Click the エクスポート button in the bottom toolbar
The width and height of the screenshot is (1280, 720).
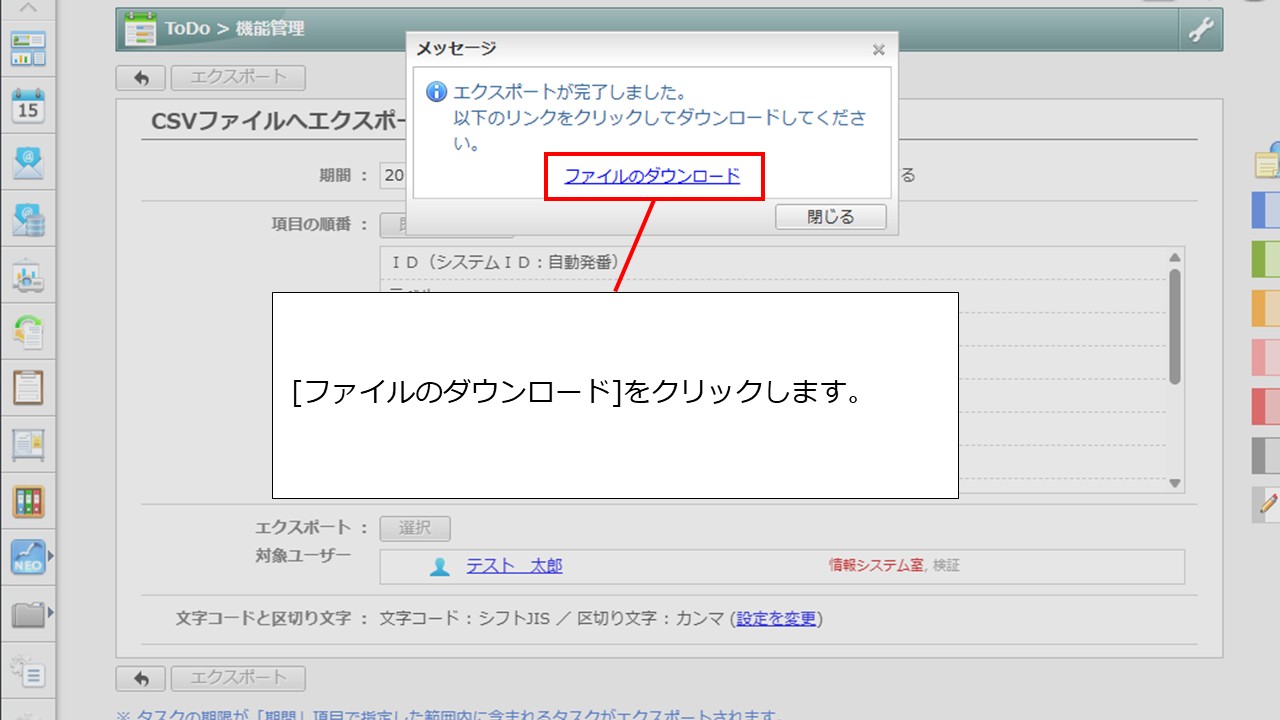click(x=238, y=679)
